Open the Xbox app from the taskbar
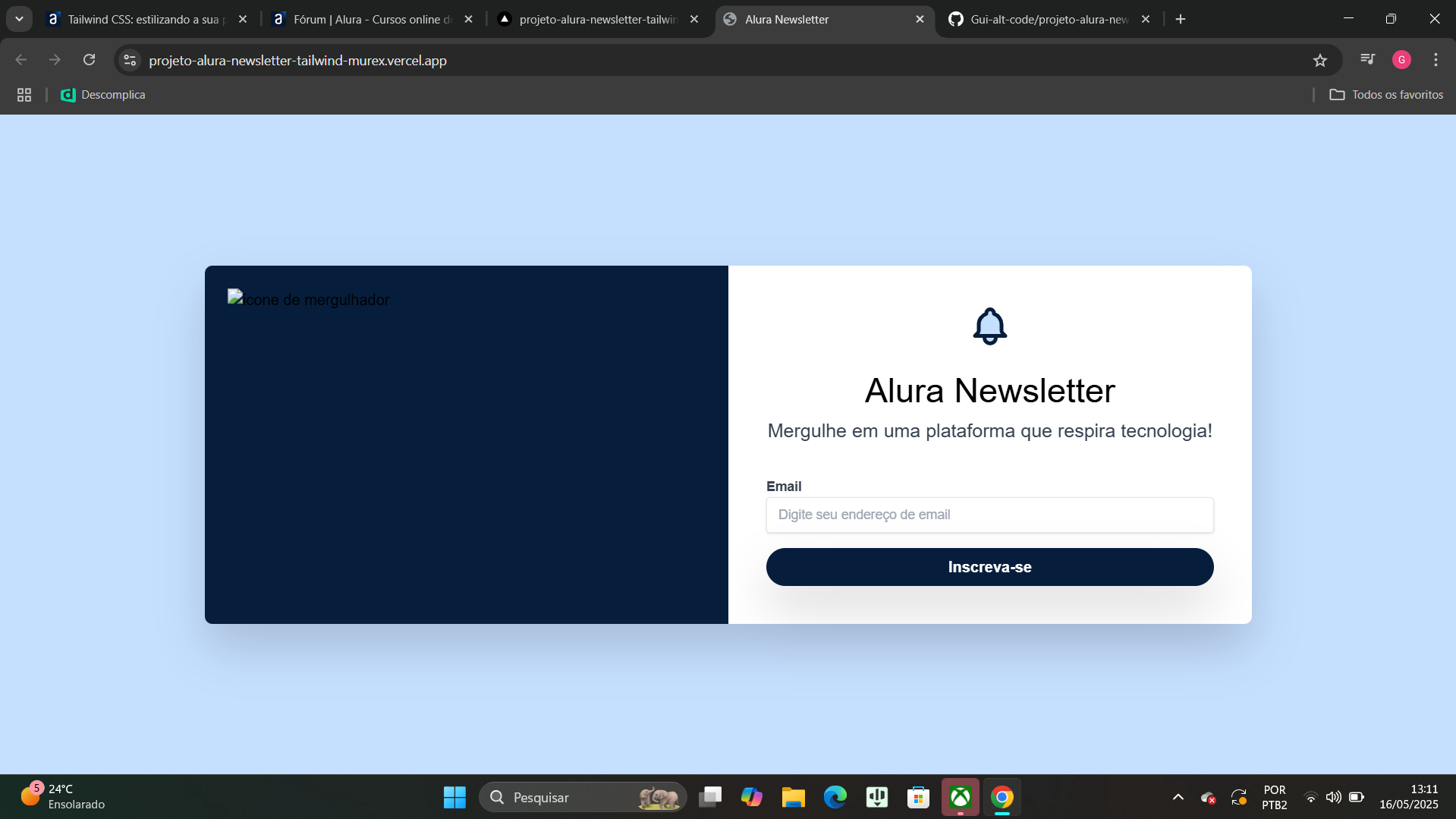The image size is (1456, 819). click(x=961, y=797)
